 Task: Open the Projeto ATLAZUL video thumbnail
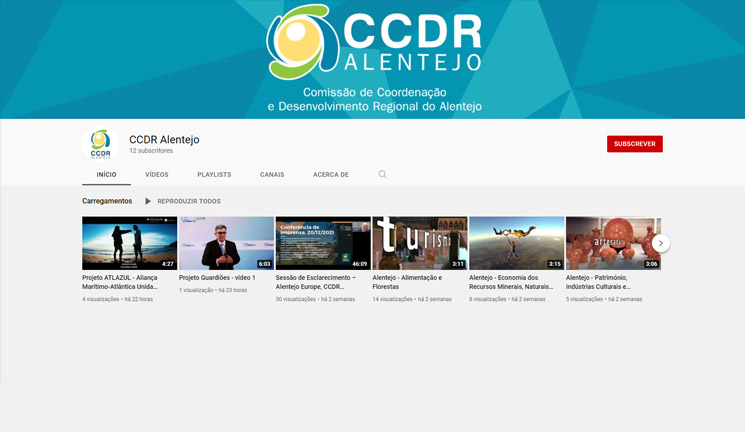coord(129,243)
